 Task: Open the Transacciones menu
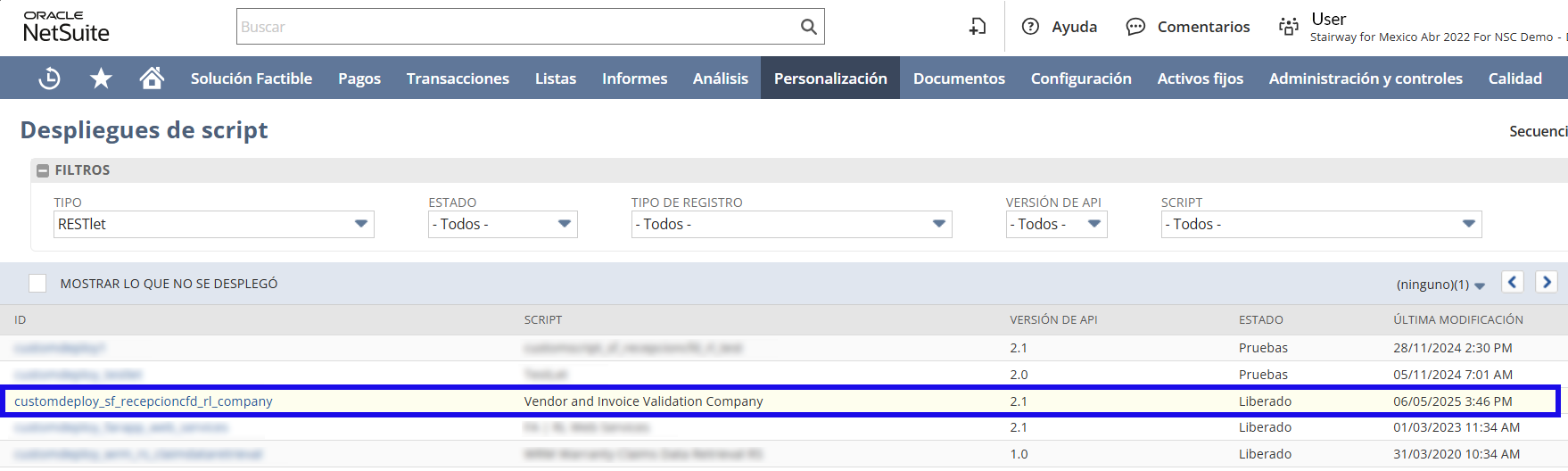[458, 78]
